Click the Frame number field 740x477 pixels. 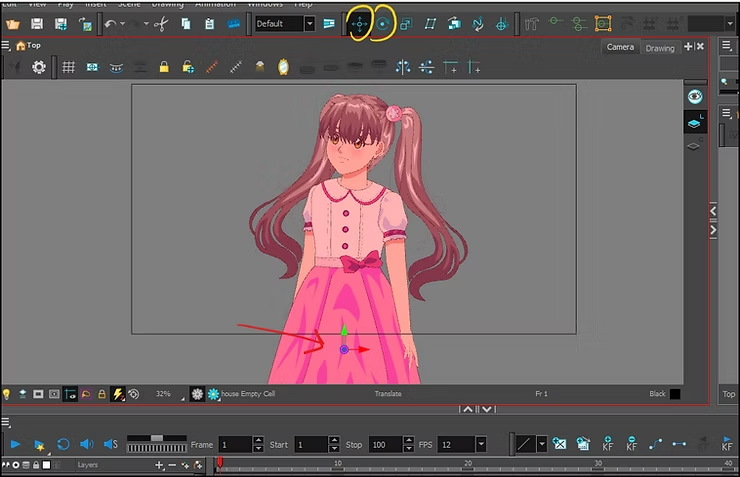point(235,444)
